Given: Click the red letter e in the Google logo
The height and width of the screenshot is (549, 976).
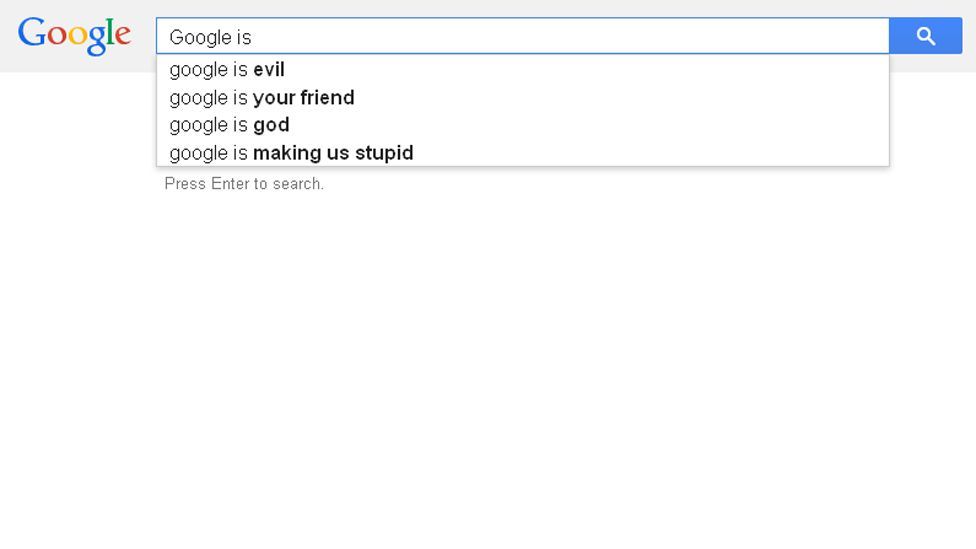Looking at the screenshot, I should click(123, 35).
